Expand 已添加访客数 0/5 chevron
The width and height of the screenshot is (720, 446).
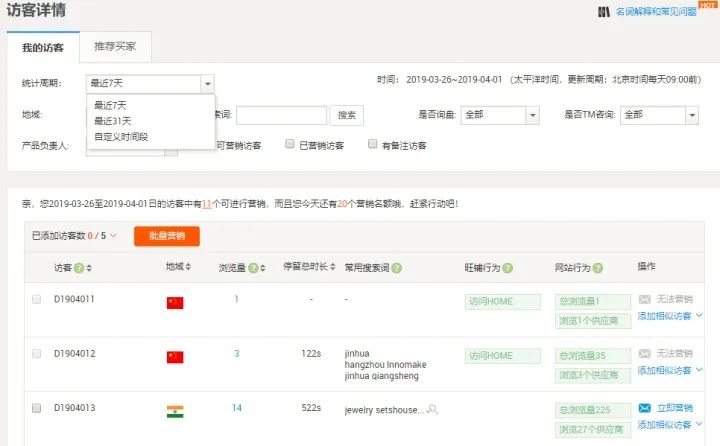tap(113, 236)
